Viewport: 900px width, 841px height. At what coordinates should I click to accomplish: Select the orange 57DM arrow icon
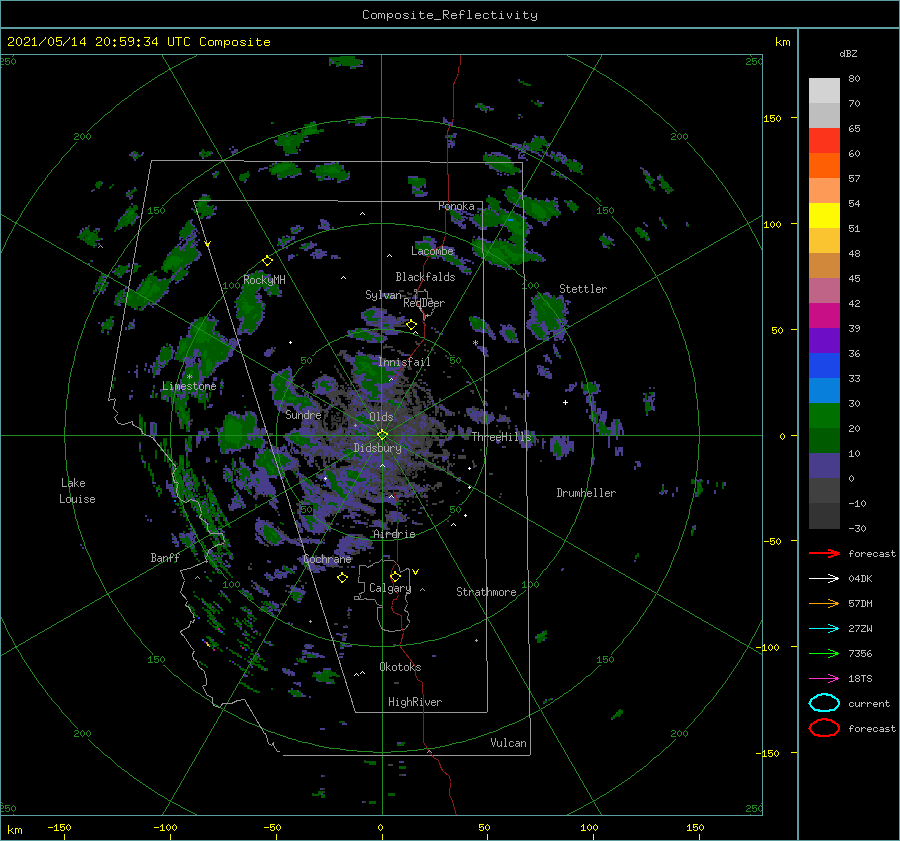[824, 603]
